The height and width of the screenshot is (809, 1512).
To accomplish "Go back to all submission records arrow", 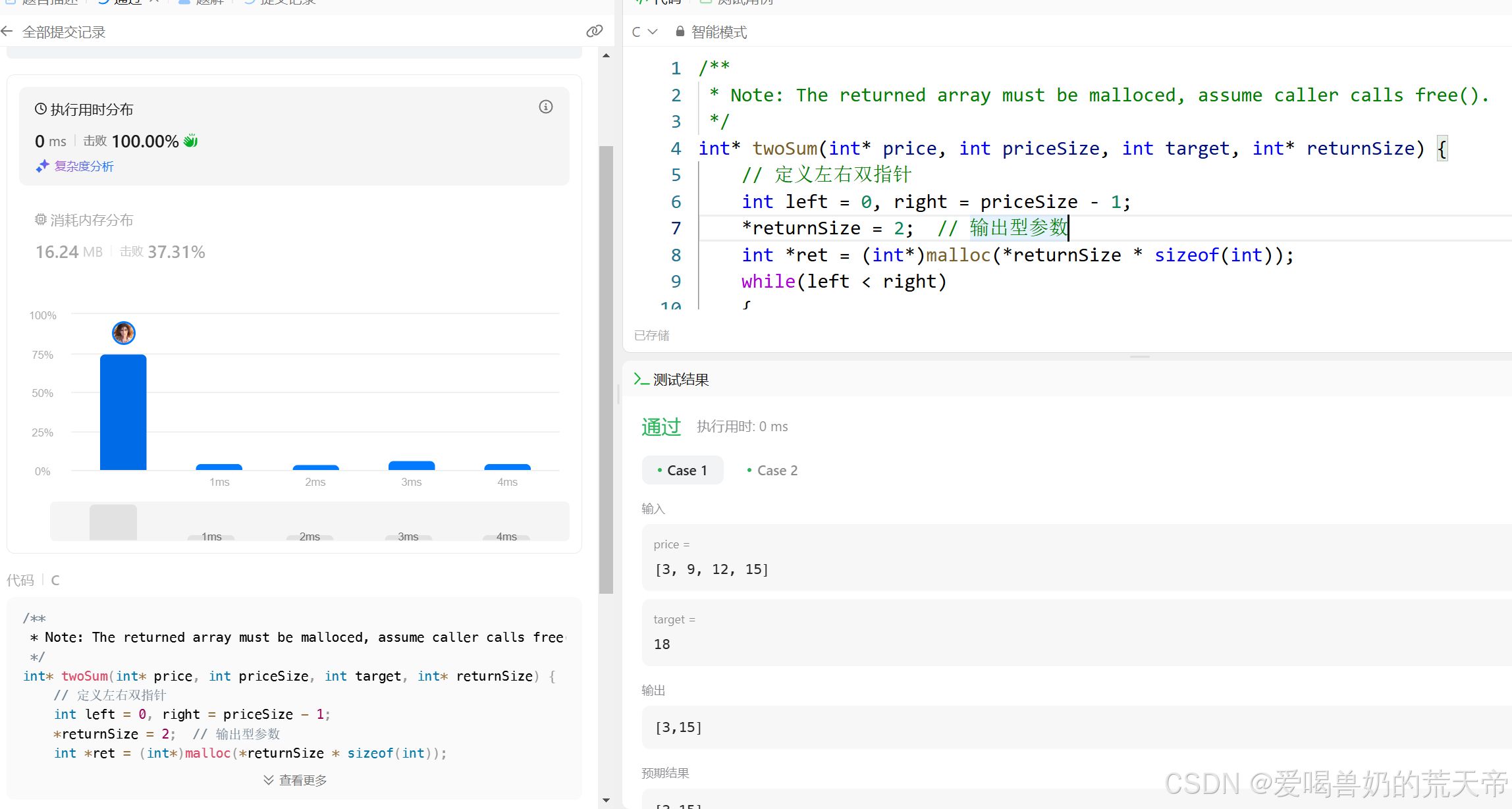I will [7, 32].
